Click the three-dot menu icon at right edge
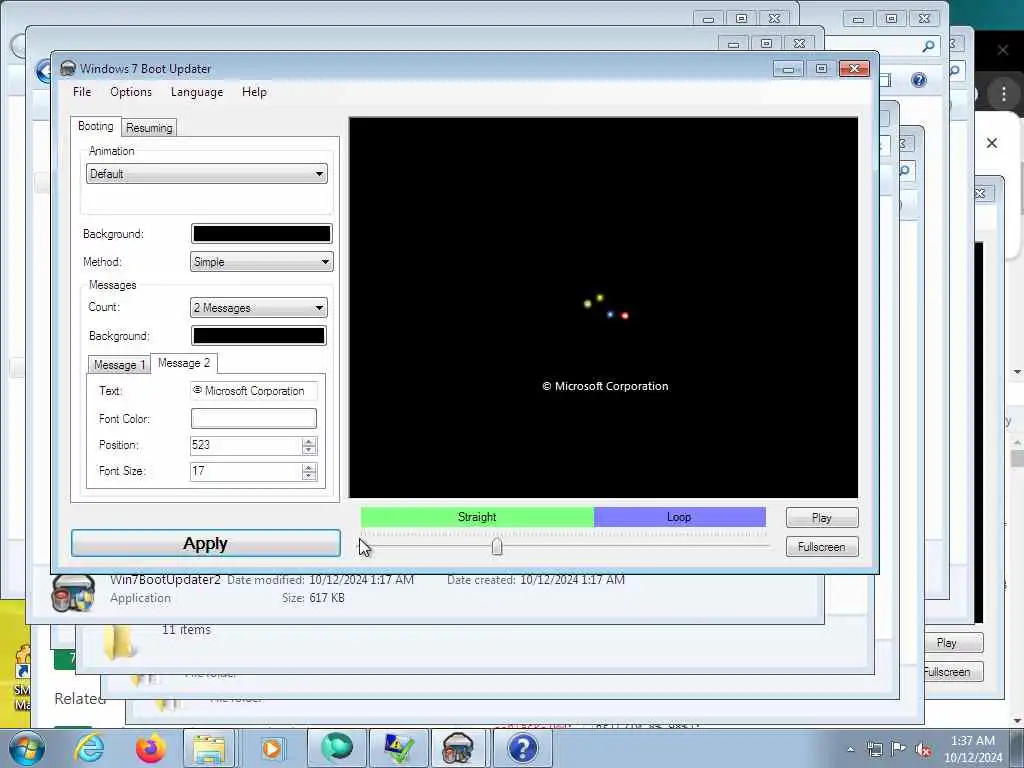 tap(1004, 93)
